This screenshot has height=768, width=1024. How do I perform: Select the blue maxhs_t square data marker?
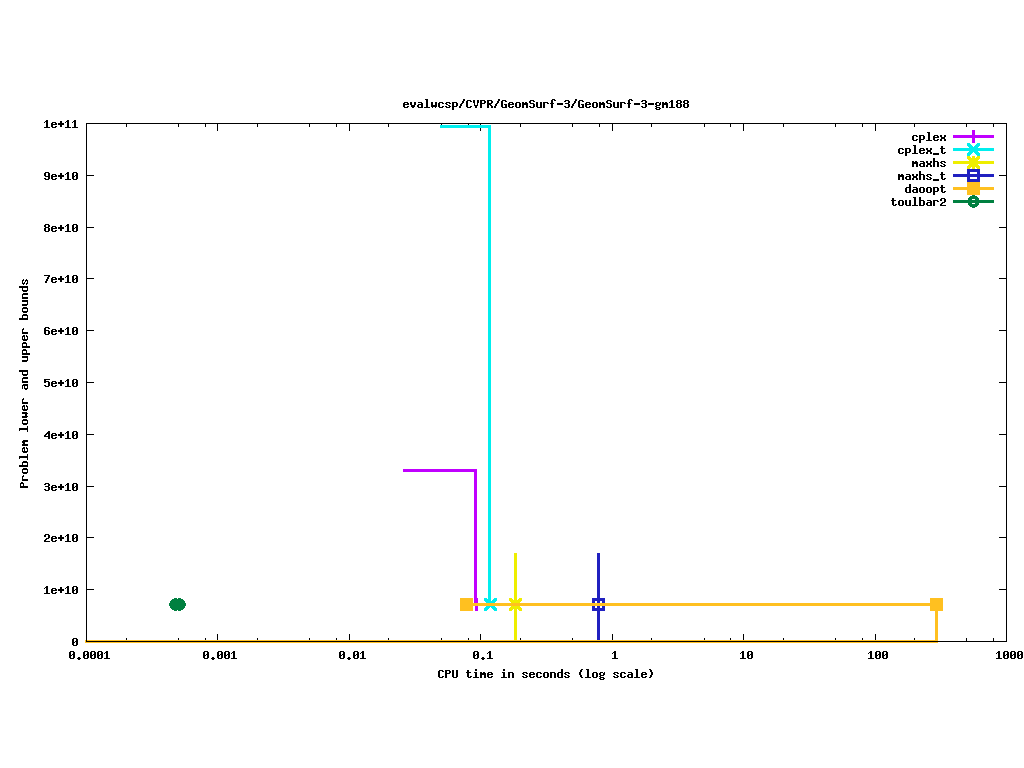pyautogui.click(x=598, y=604)
